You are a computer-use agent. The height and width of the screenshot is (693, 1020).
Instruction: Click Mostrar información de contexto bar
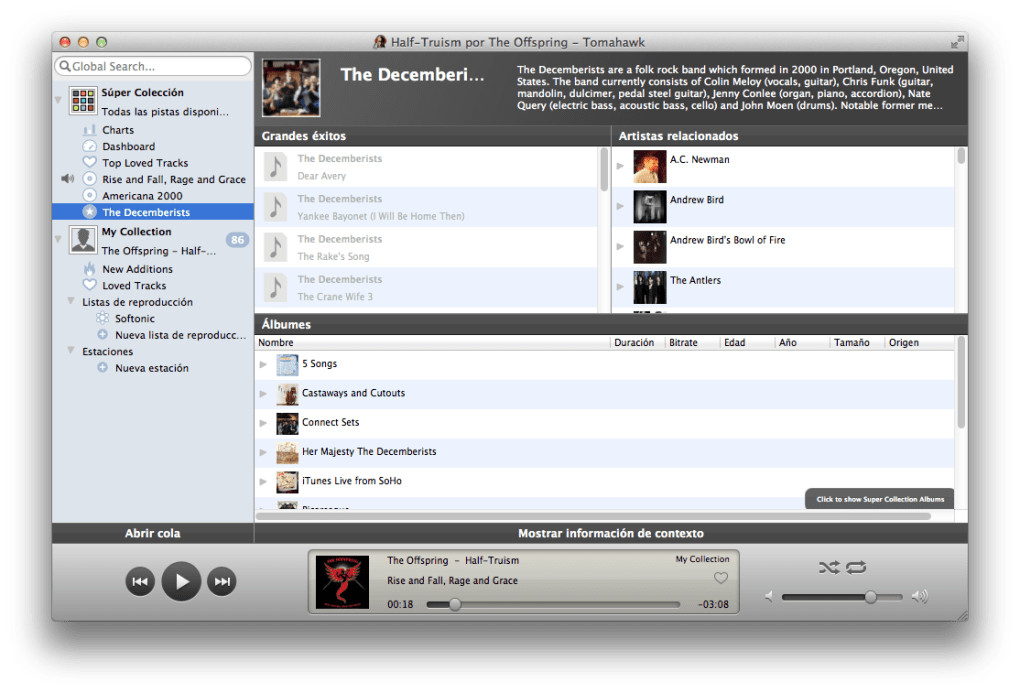tap(611, 534)
